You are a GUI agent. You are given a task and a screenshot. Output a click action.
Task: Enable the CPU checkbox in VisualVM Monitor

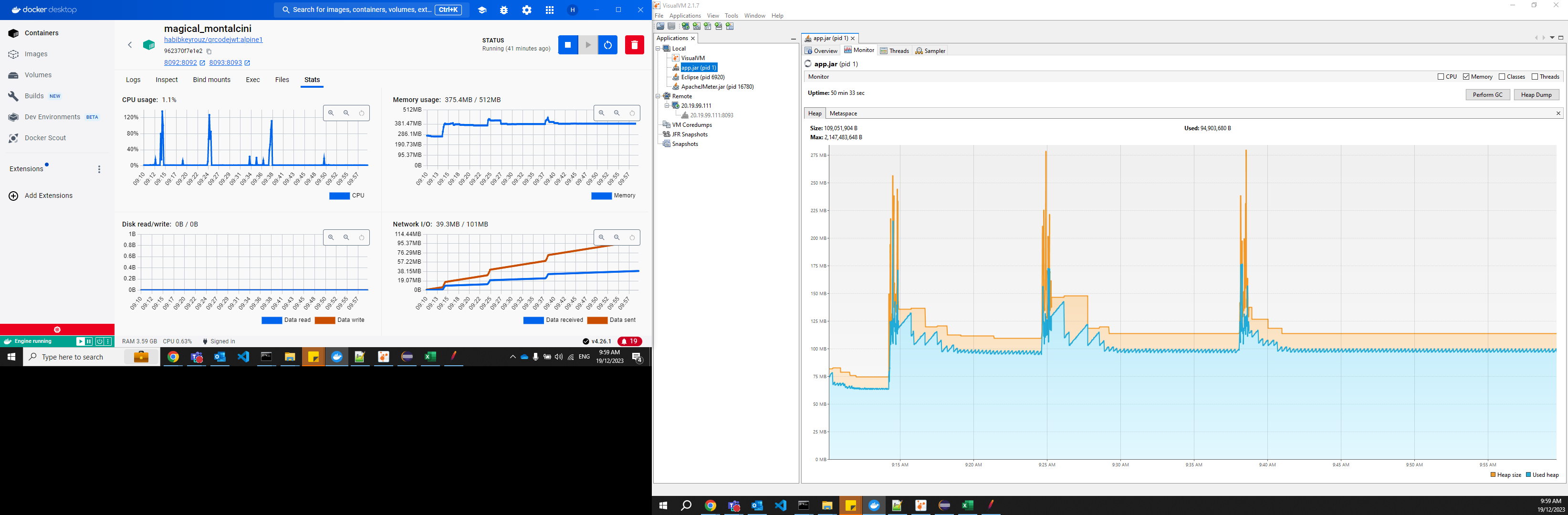1441,77
